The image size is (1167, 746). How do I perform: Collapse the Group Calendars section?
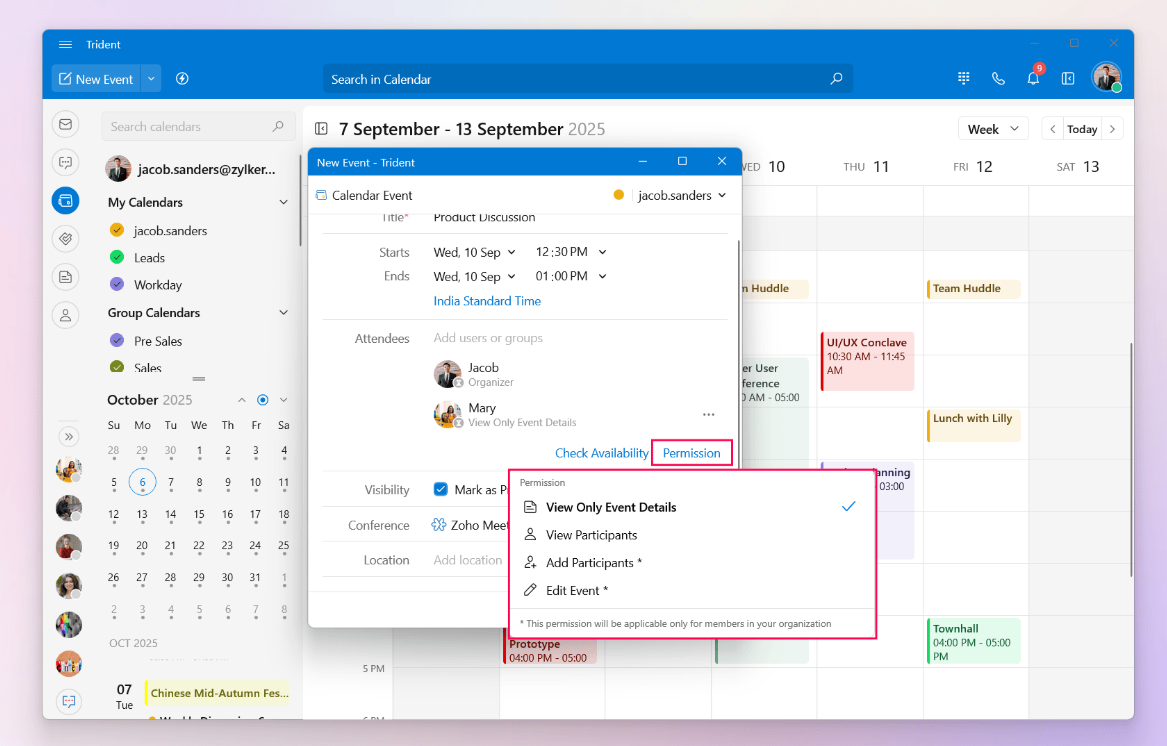tap(284, 313)
